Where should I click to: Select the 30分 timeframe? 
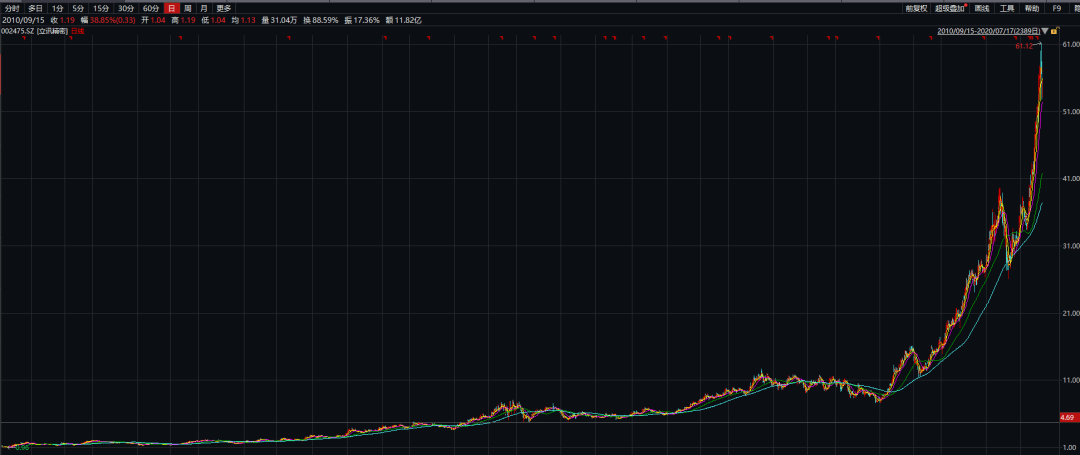click(126, 8)
